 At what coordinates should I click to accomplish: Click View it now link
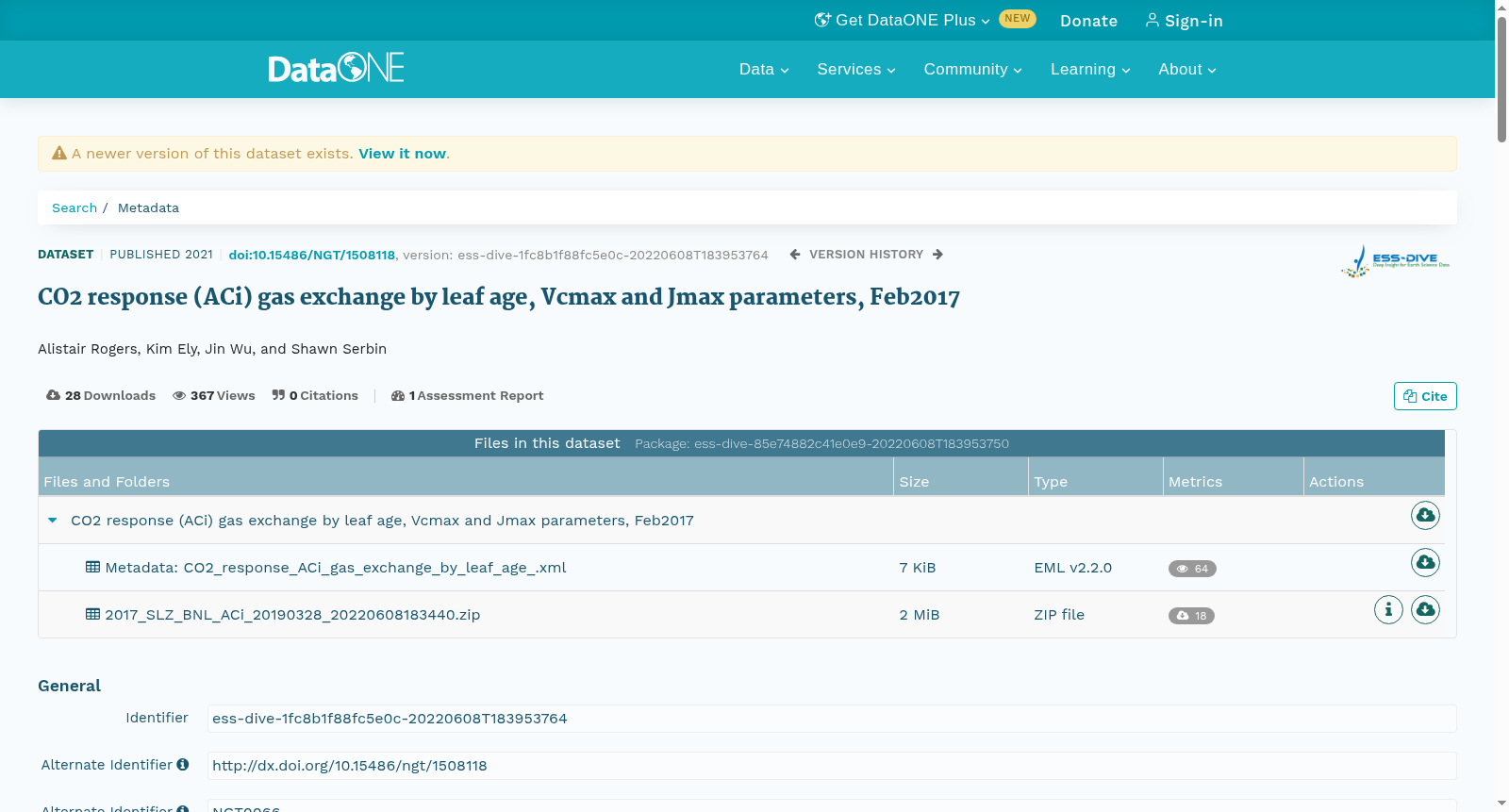click(x=402, y=154)
